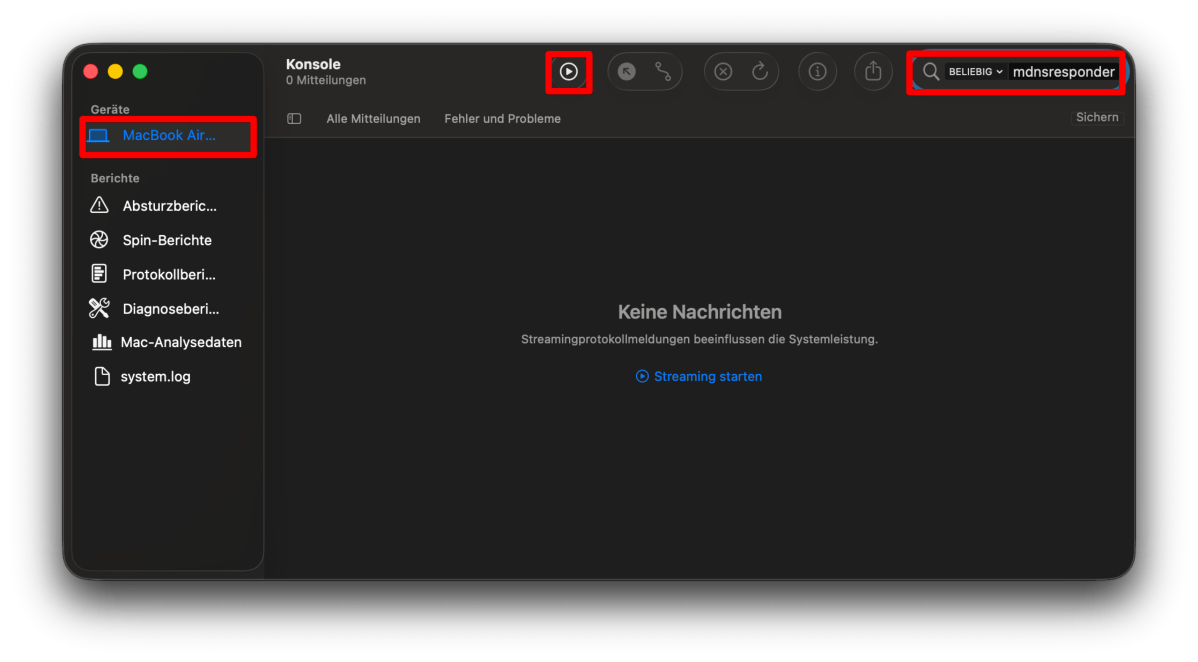Open system.log in sidebar
The width and height of the screenshot is (1198, 662).
tap(155, 377)
